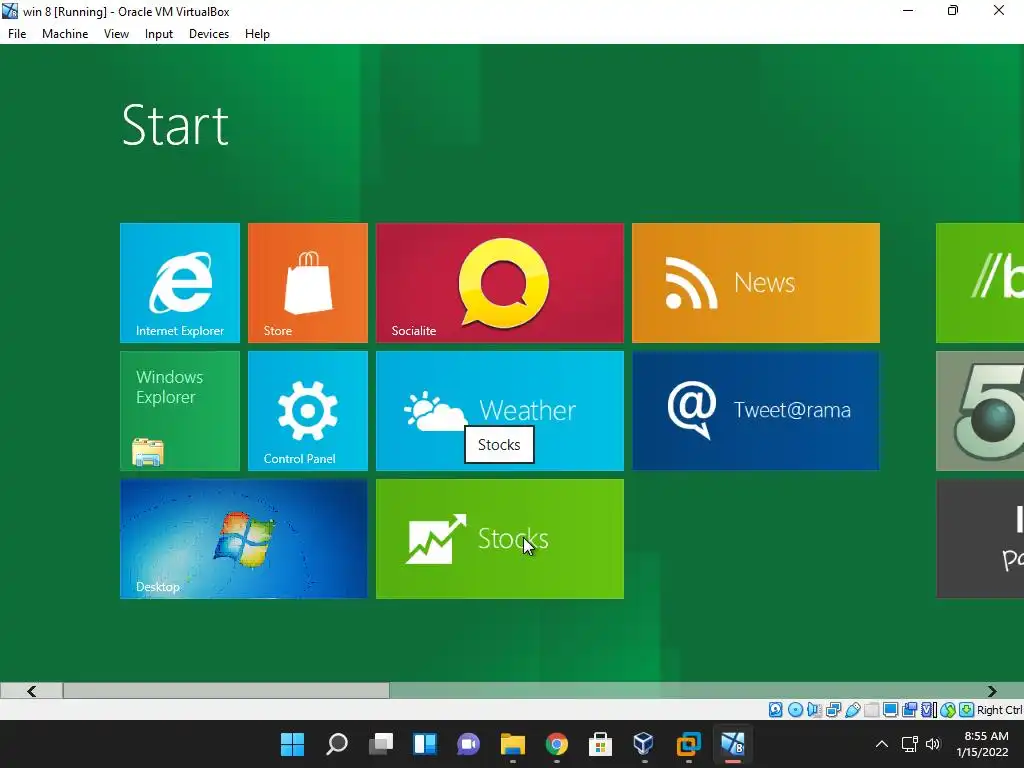The height and width of the screenshot is (768, 1024).
Task: Open the Input menu
Action: (159, 34)
